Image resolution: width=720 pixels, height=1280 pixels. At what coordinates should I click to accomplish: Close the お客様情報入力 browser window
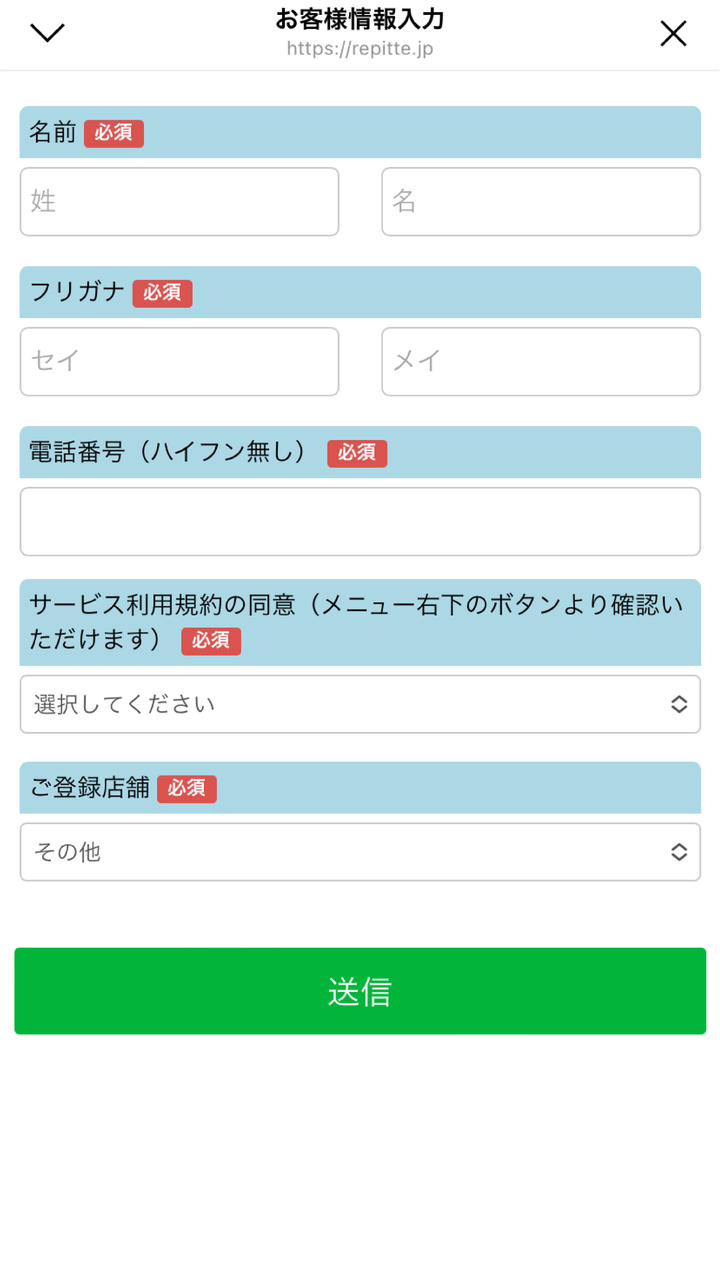(673, 33)
